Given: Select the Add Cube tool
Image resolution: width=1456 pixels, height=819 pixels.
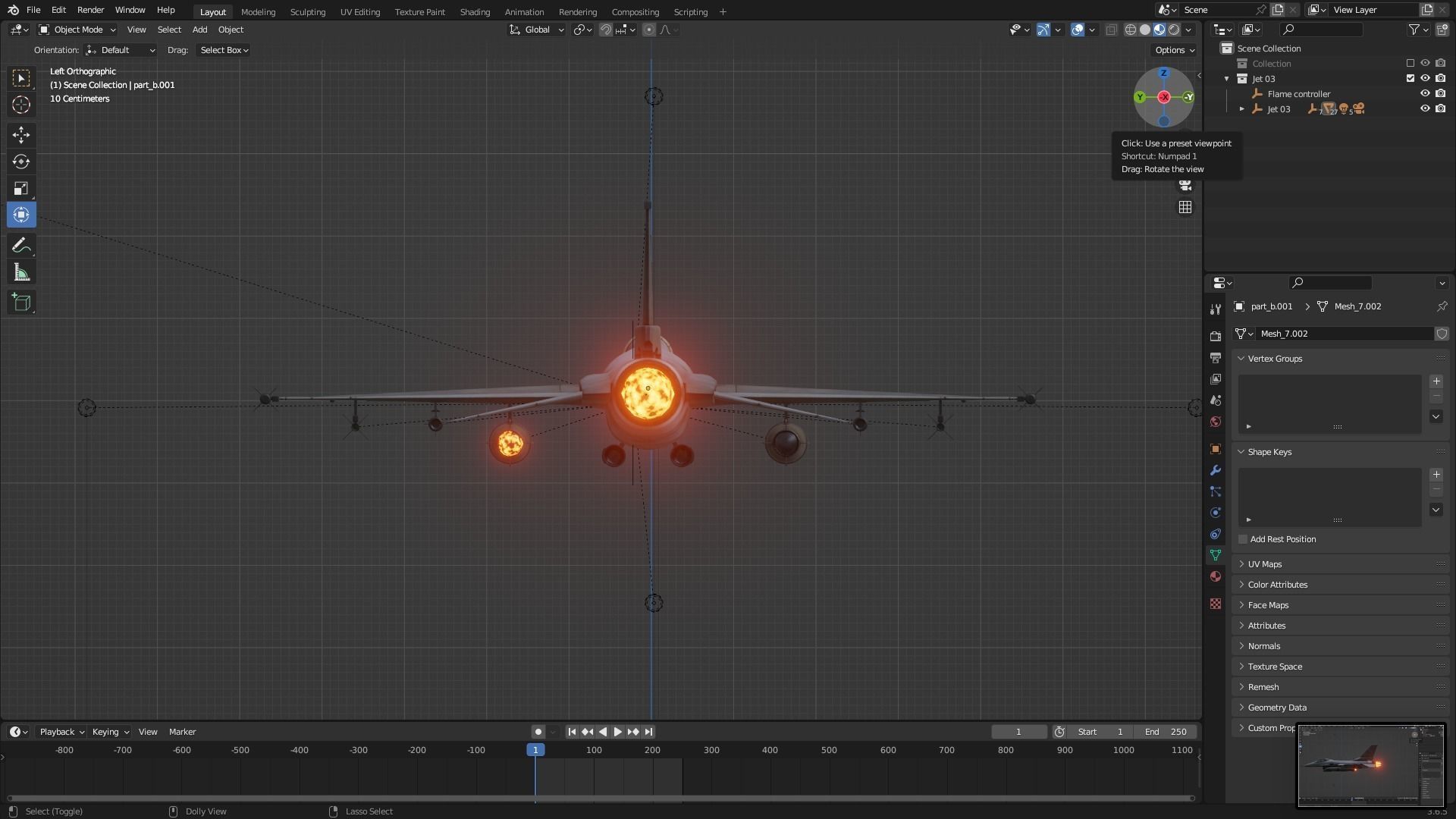Looking at the screenshot, I should click(21, 303).
